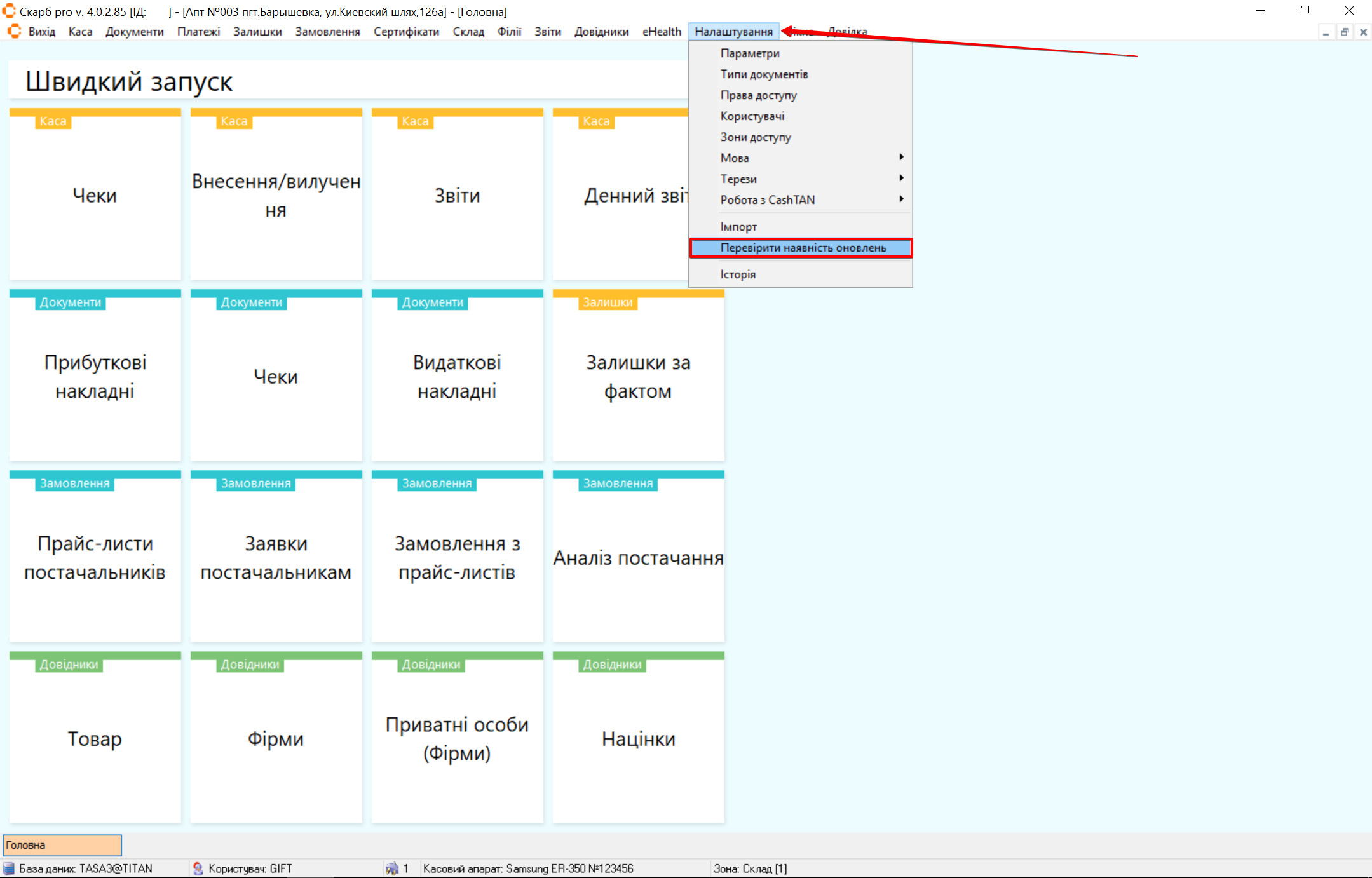Viewport: 1372px width, 878px height.
Task: Choose Права доступу from the menu
Action: pyautogui.click(x=758, y=95)
